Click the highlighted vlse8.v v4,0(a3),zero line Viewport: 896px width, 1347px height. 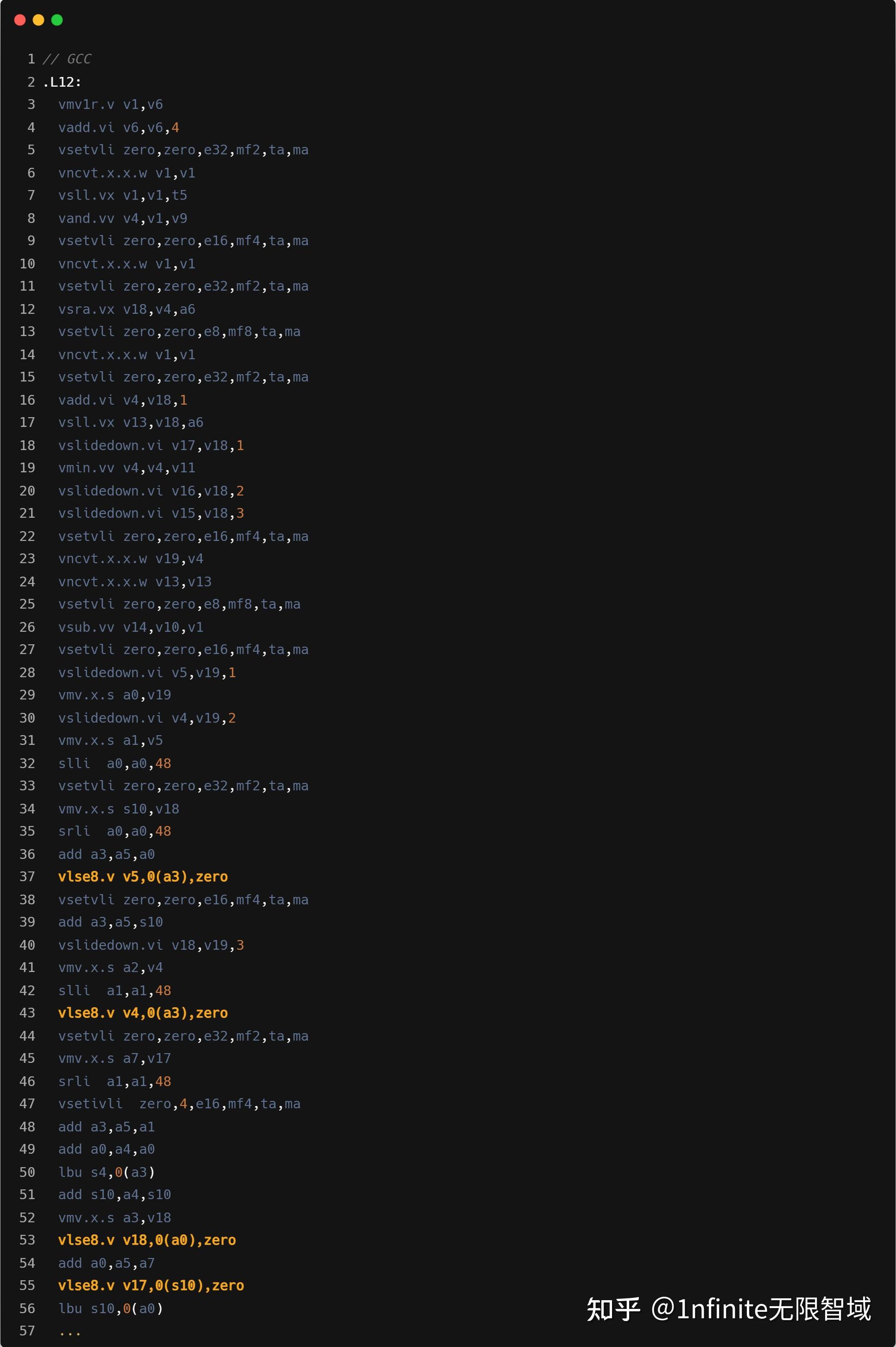point(143,1012)
